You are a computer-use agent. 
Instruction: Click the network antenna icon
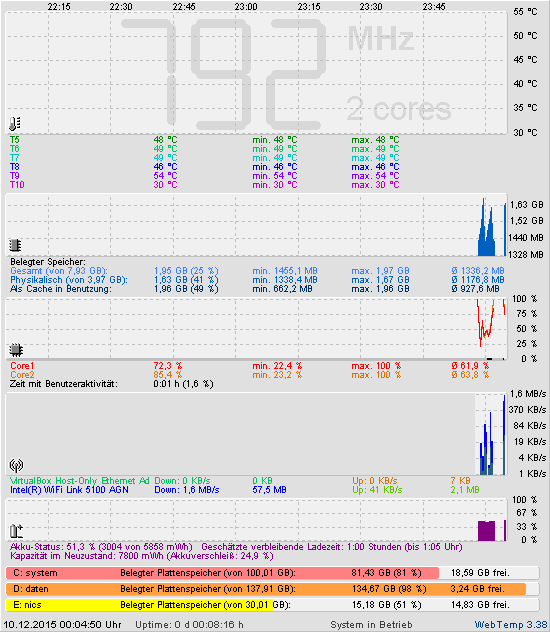16,466
